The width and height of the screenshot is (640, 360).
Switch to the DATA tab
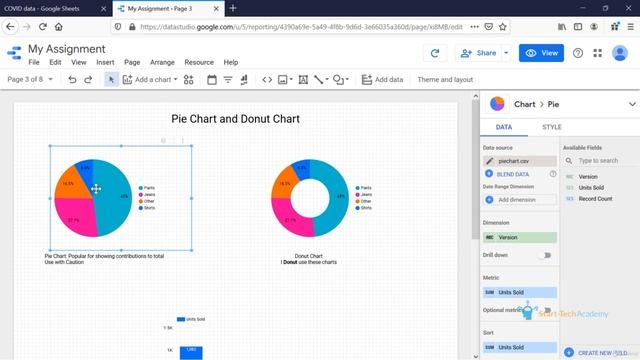pos(504,127)
